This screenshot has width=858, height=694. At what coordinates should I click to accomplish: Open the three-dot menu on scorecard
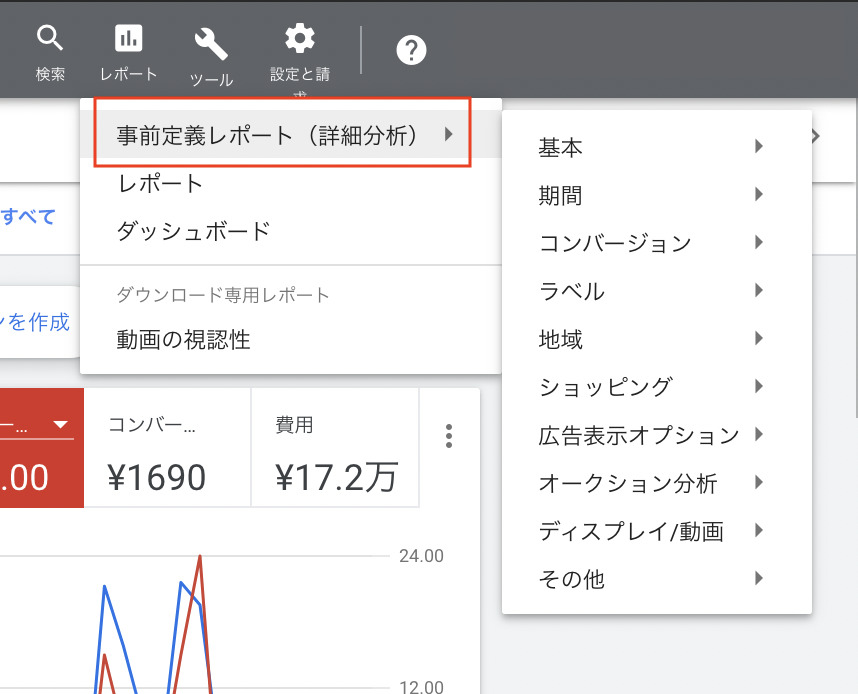pos(449,436)
